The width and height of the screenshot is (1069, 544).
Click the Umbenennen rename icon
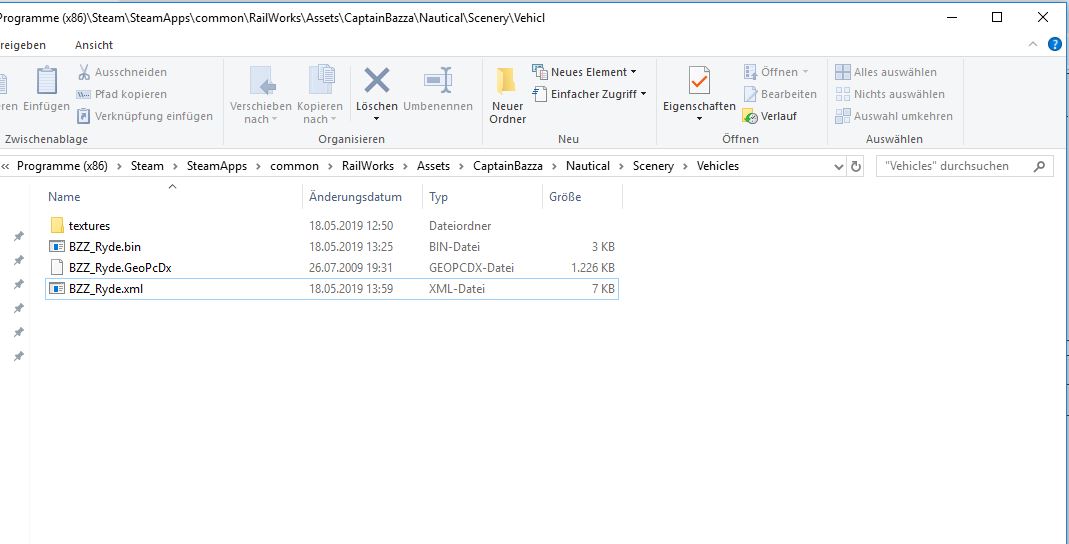coord(438,81)
